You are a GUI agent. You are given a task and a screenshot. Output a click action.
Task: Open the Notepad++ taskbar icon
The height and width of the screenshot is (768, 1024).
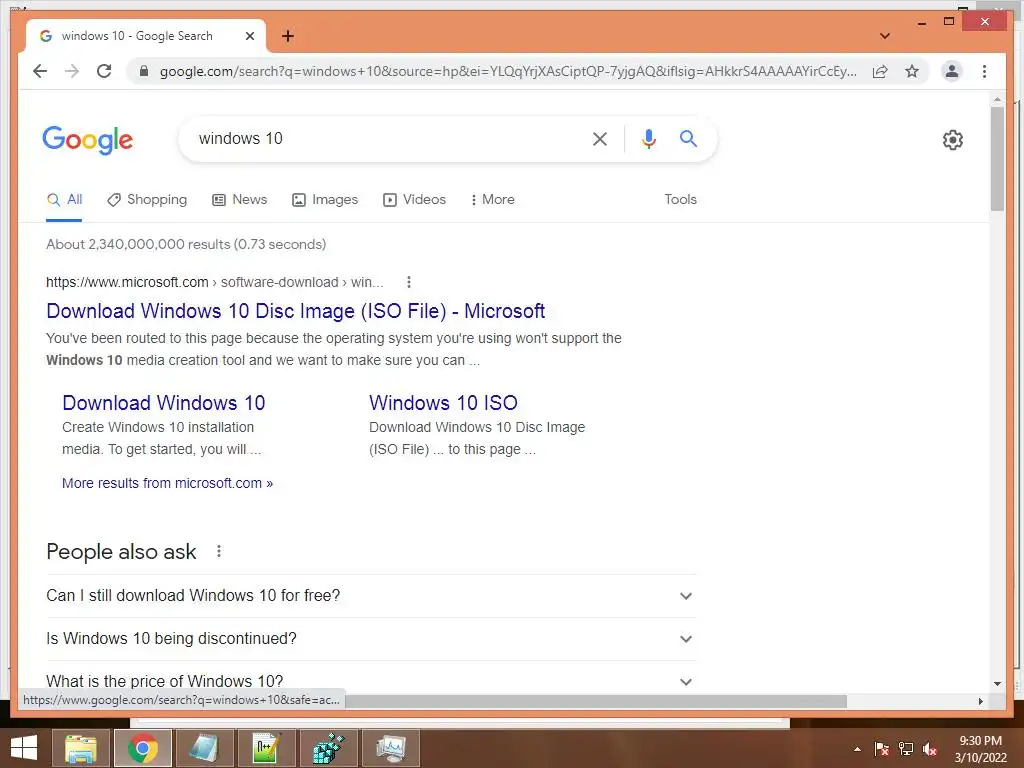[266, 748]
